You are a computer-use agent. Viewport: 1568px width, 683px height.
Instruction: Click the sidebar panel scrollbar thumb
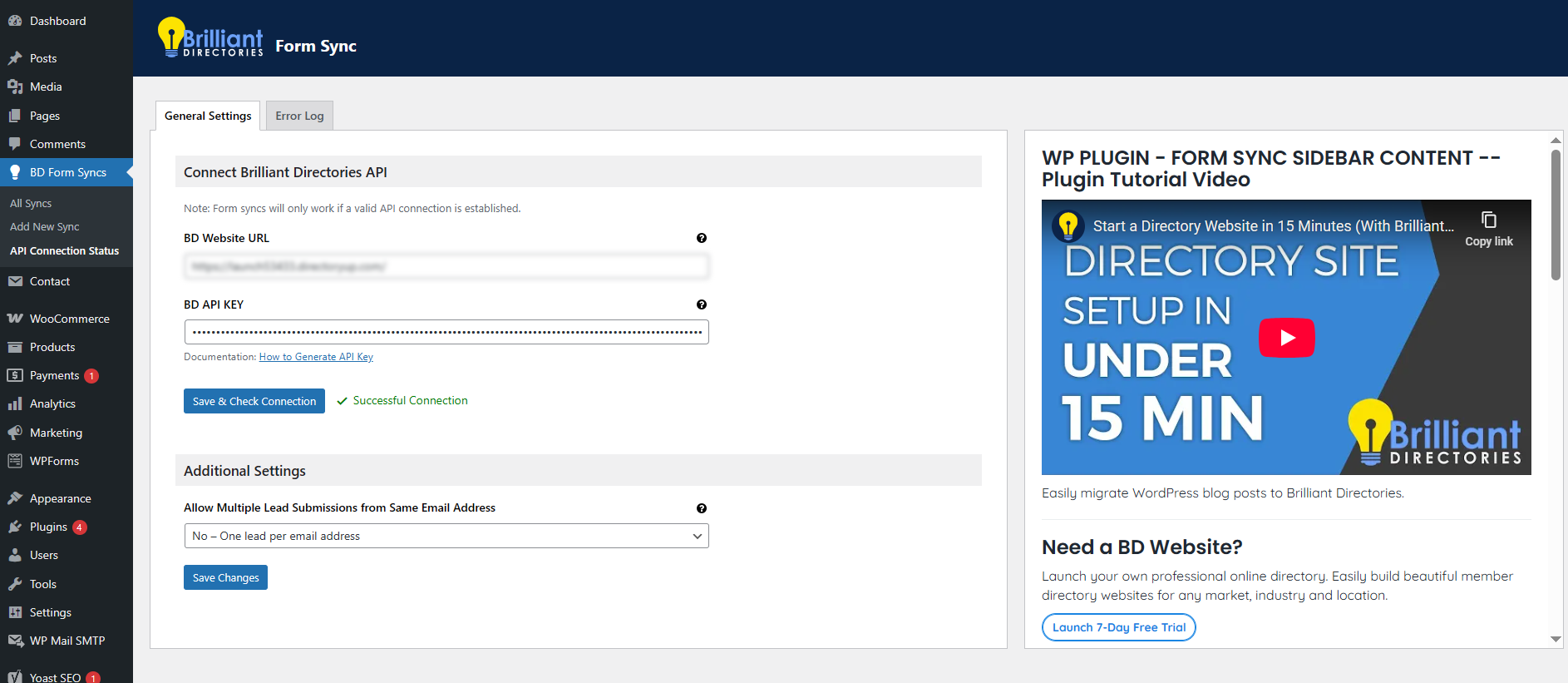(1556, 215)
